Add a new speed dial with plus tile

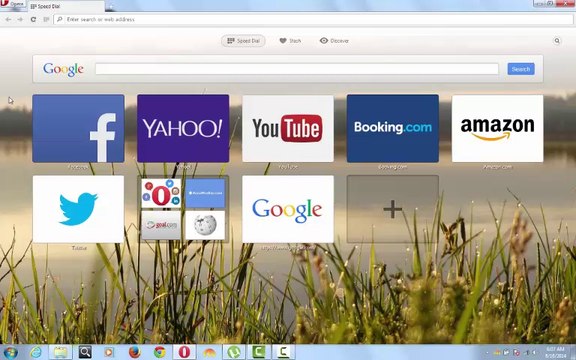[x=393, y=209]
